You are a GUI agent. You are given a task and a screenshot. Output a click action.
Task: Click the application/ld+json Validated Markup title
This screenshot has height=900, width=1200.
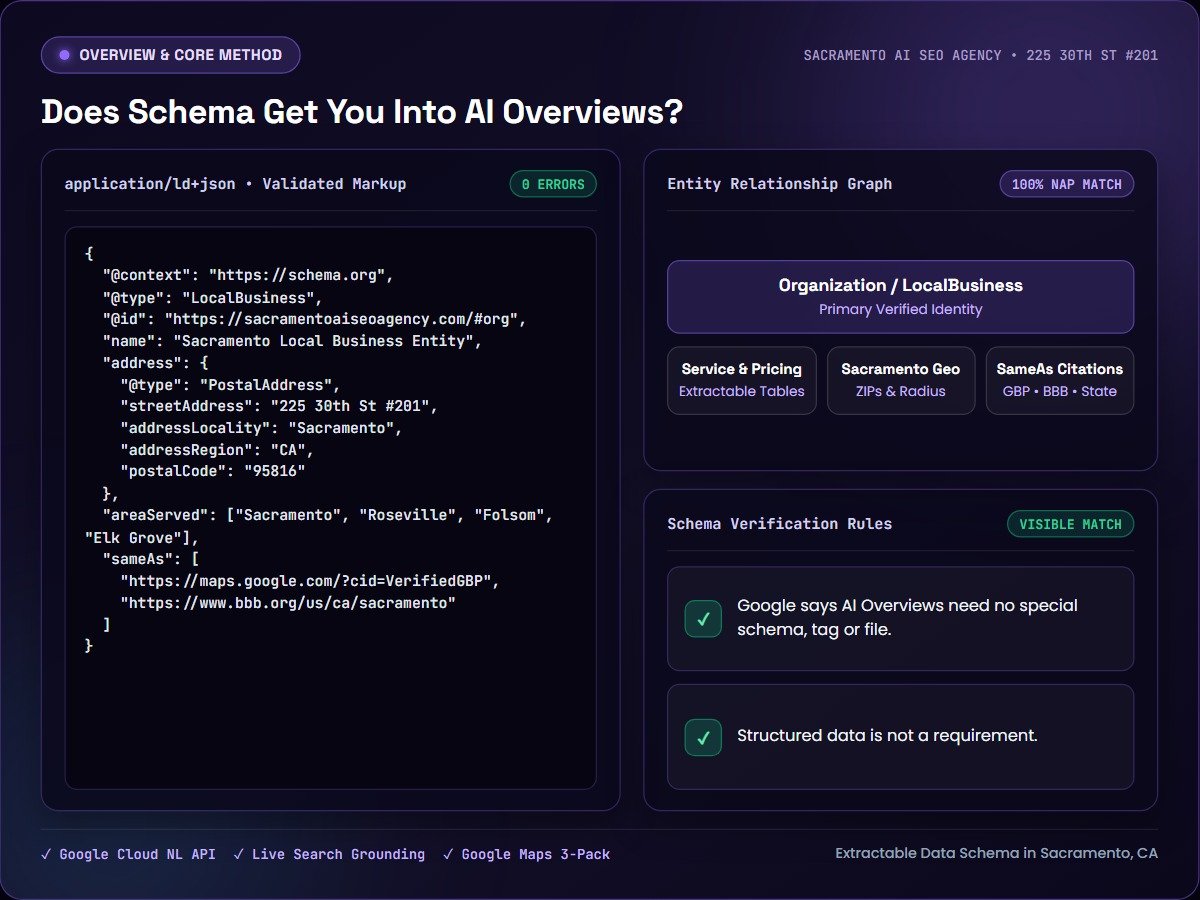click(235, 184)
